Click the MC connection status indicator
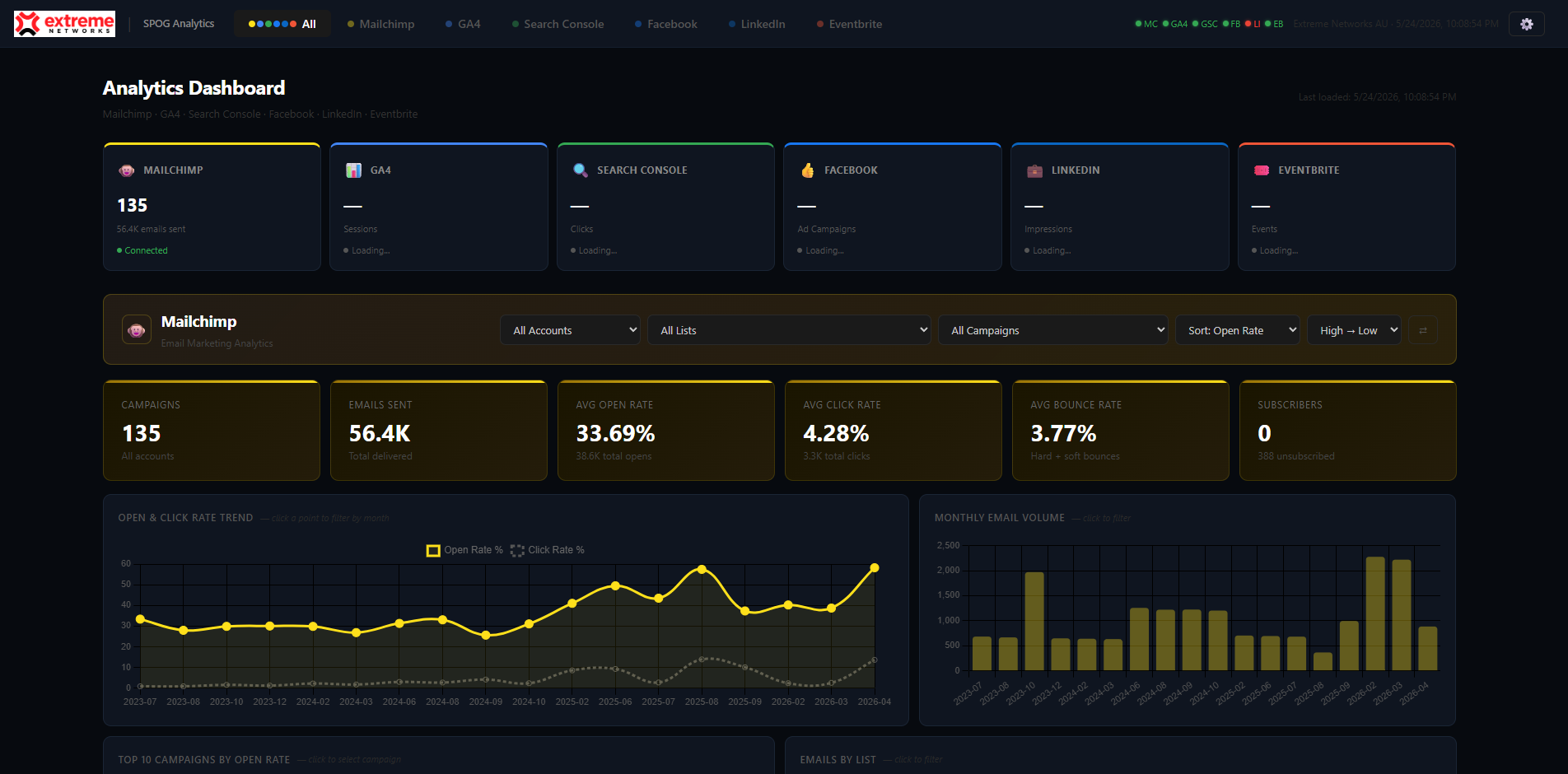The height and width of the screenshot is (774, 1568). [x=1146, y=24]
